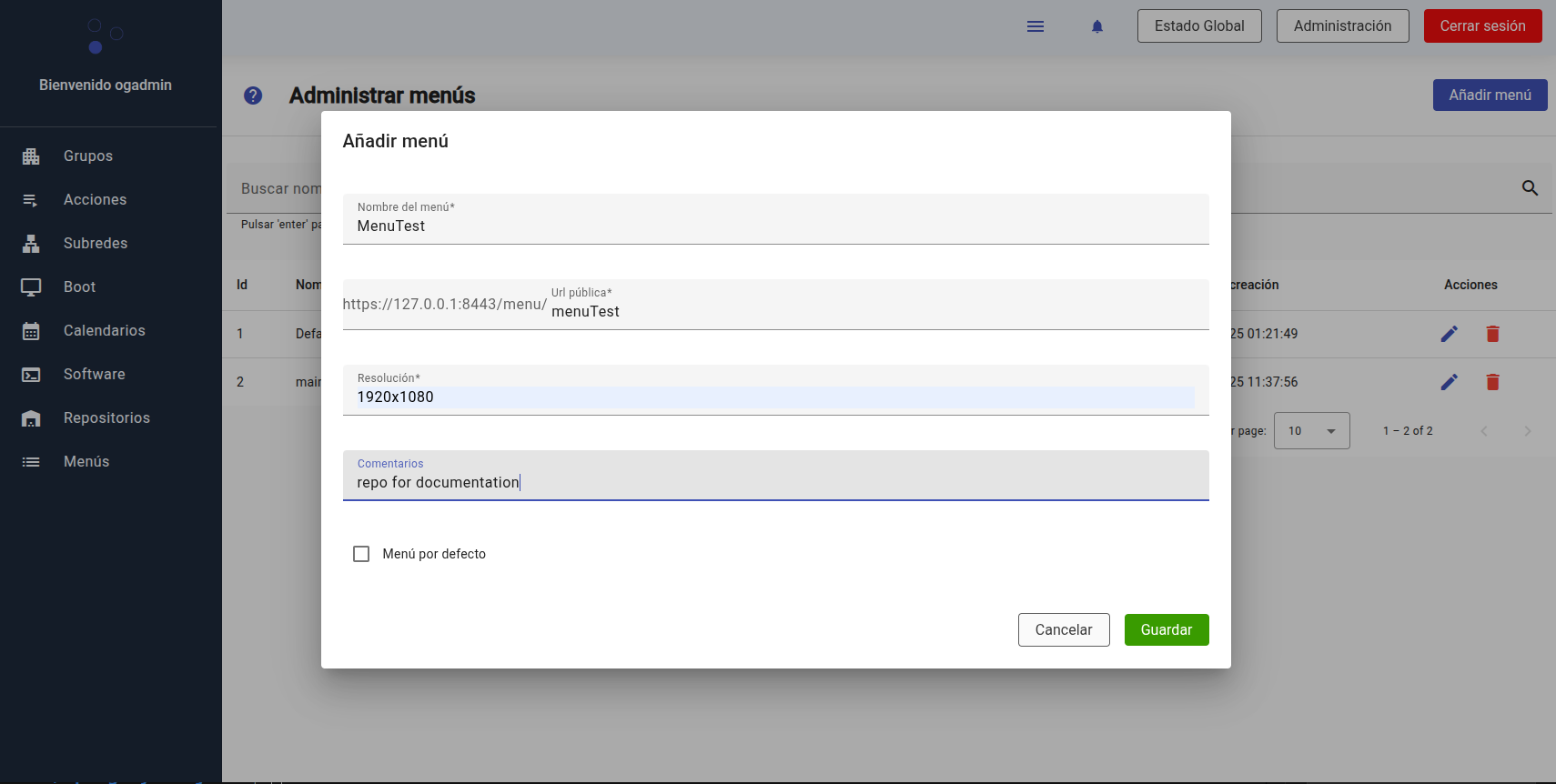Focus the Nombre del menú field
The image size is (1556, 784).
775,226
